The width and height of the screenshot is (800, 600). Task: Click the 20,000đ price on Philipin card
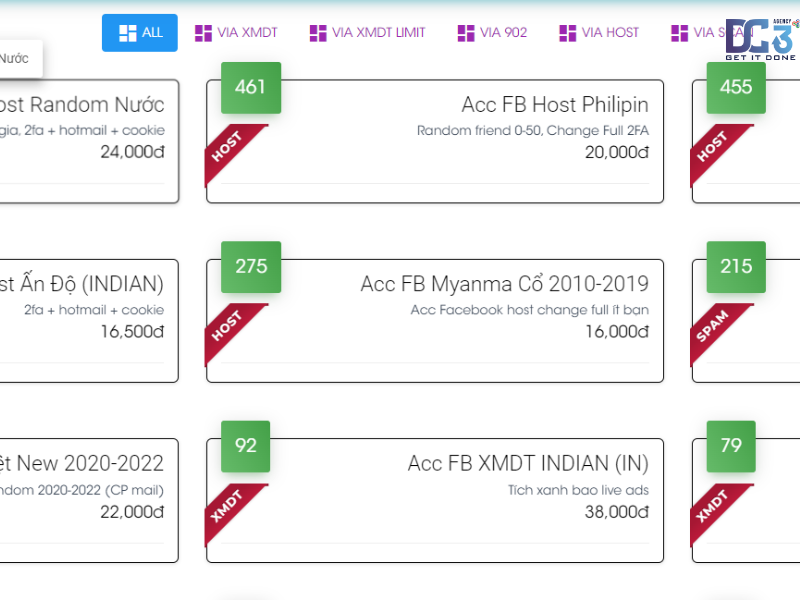[617, 152]
